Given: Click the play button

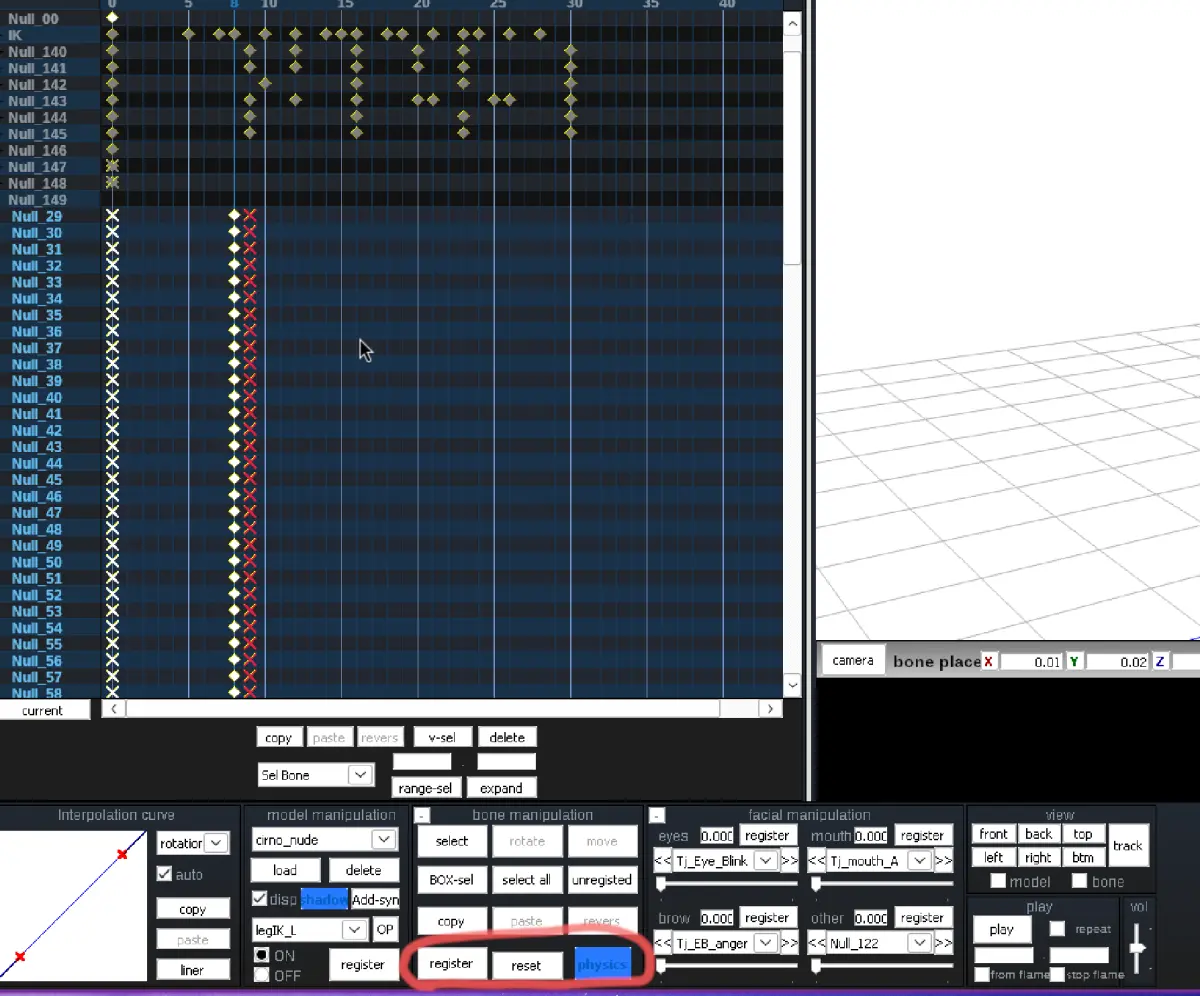Looking at the screenshot, I should (x=1002, y=930).
